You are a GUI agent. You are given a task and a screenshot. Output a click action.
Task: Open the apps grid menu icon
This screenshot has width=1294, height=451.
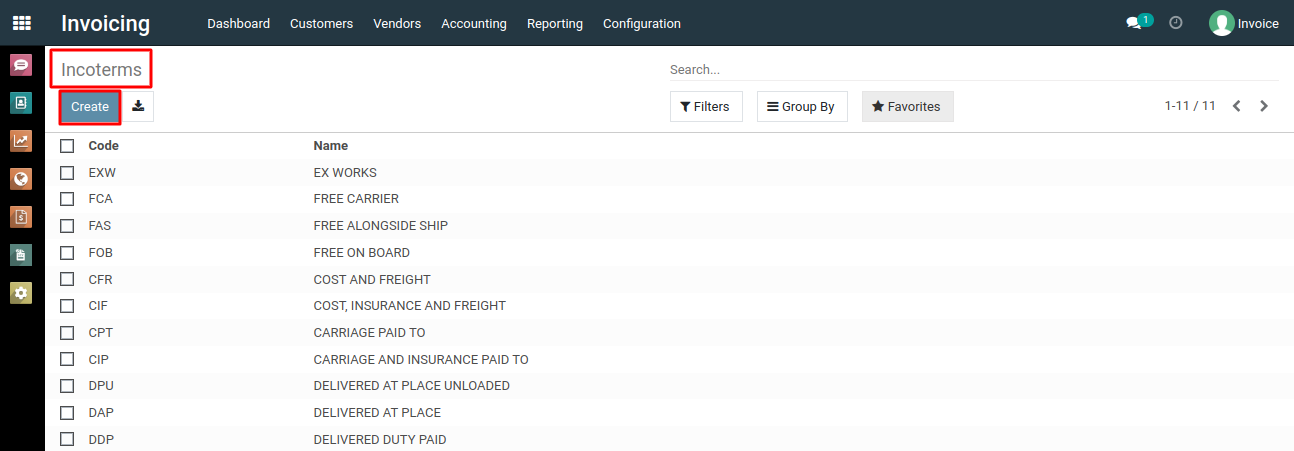tap(22, 23)
